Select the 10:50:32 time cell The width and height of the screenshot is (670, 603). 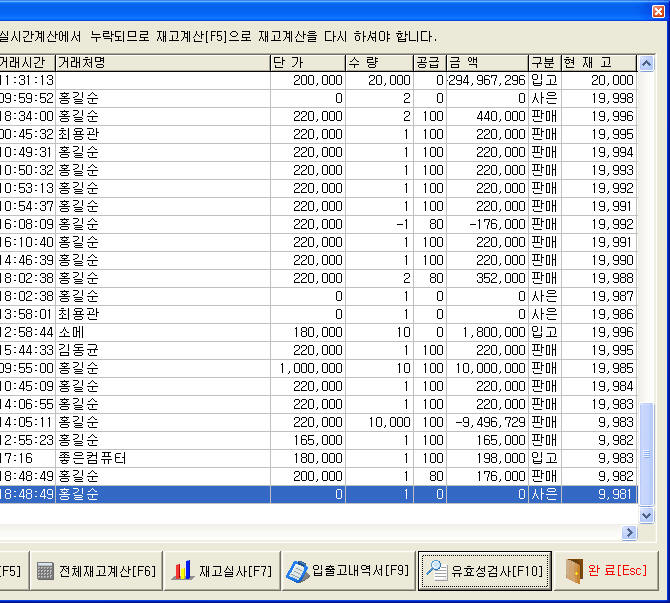coord(27,170)
